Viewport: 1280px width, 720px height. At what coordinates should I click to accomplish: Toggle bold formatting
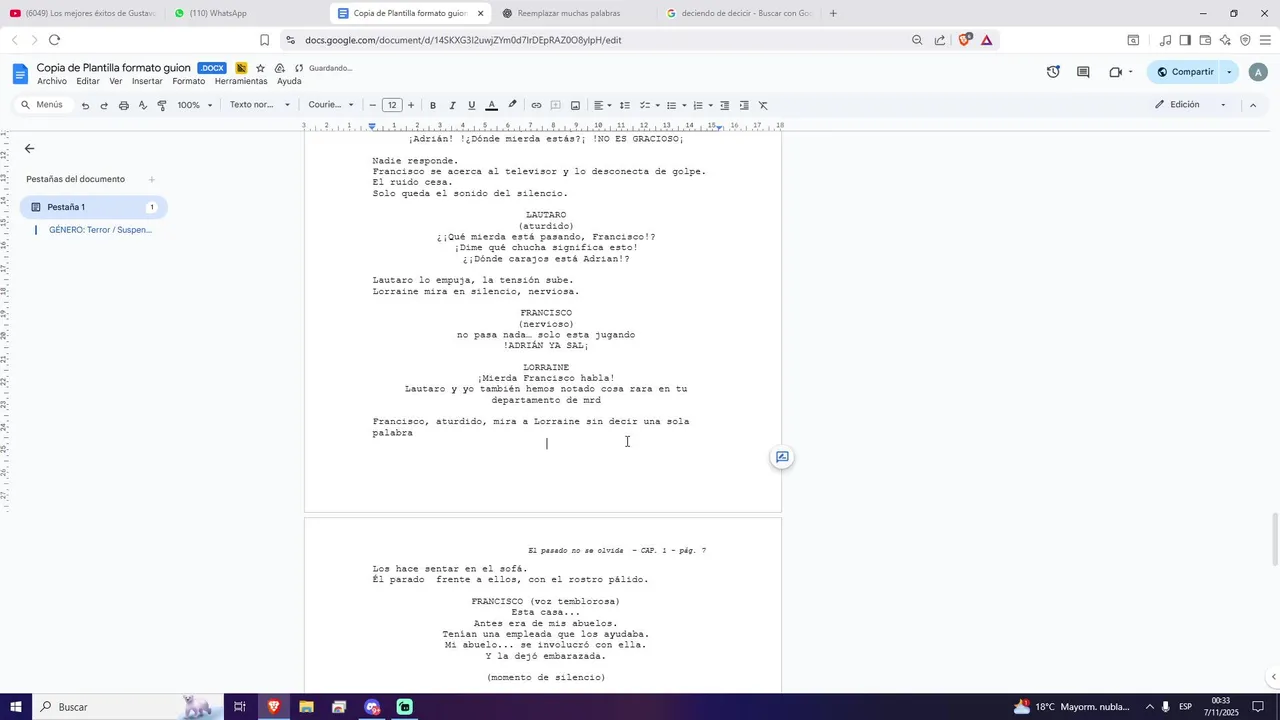[x=433, y=105]
